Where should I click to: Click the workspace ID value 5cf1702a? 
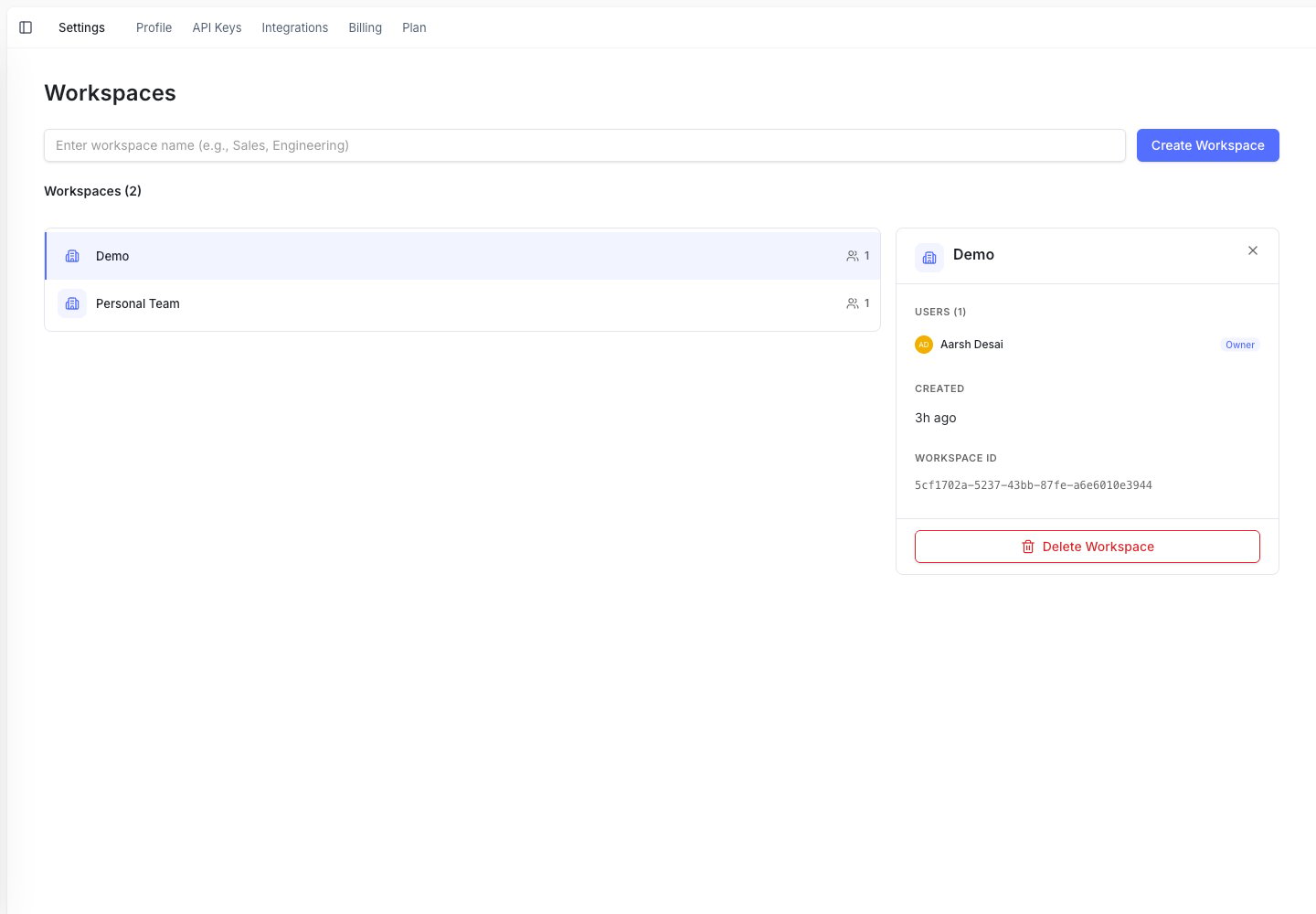click(x=1034, y=485)
